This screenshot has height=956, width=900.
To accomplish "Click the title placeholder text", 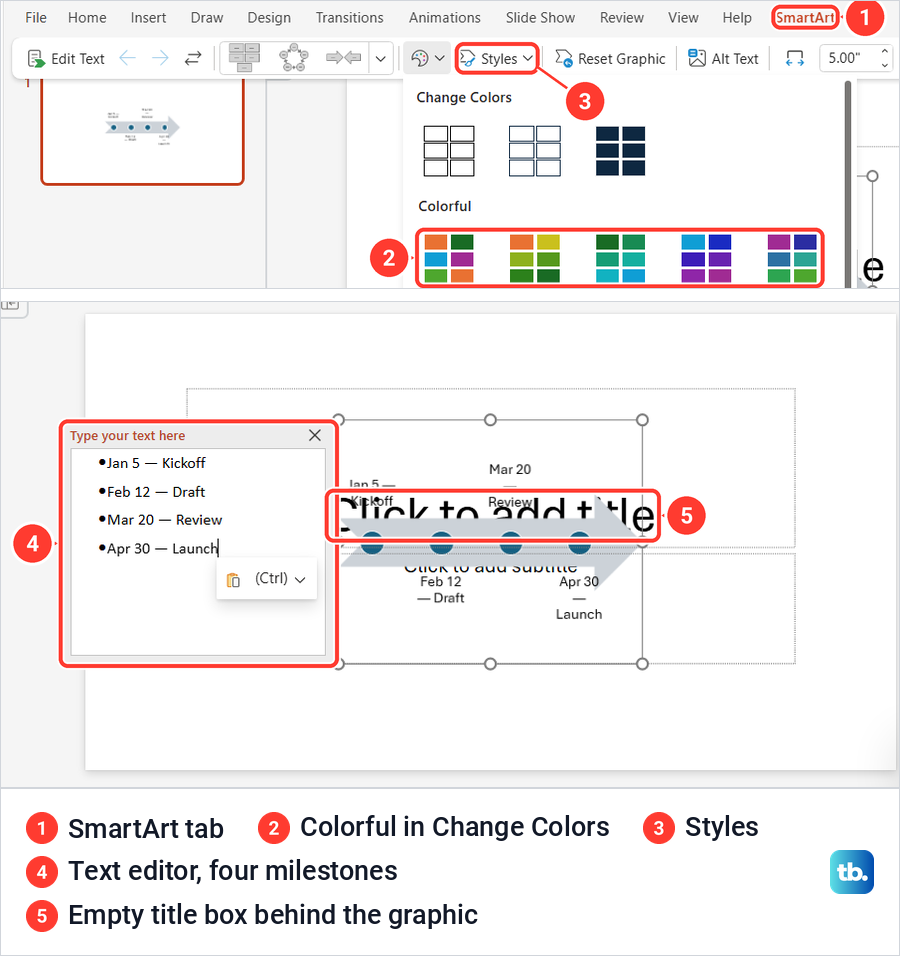I will (495, 515).
